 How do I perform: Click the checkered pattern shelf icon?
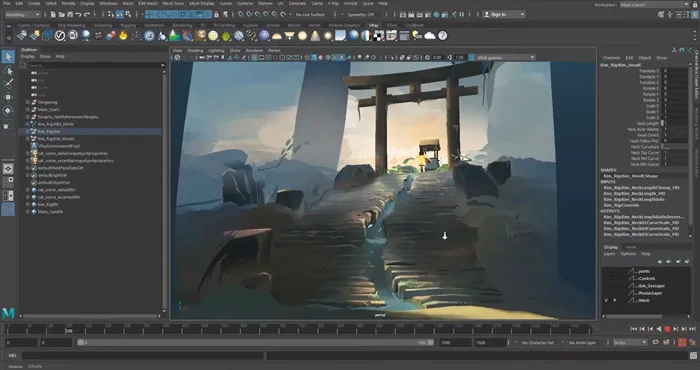point(379,36)
